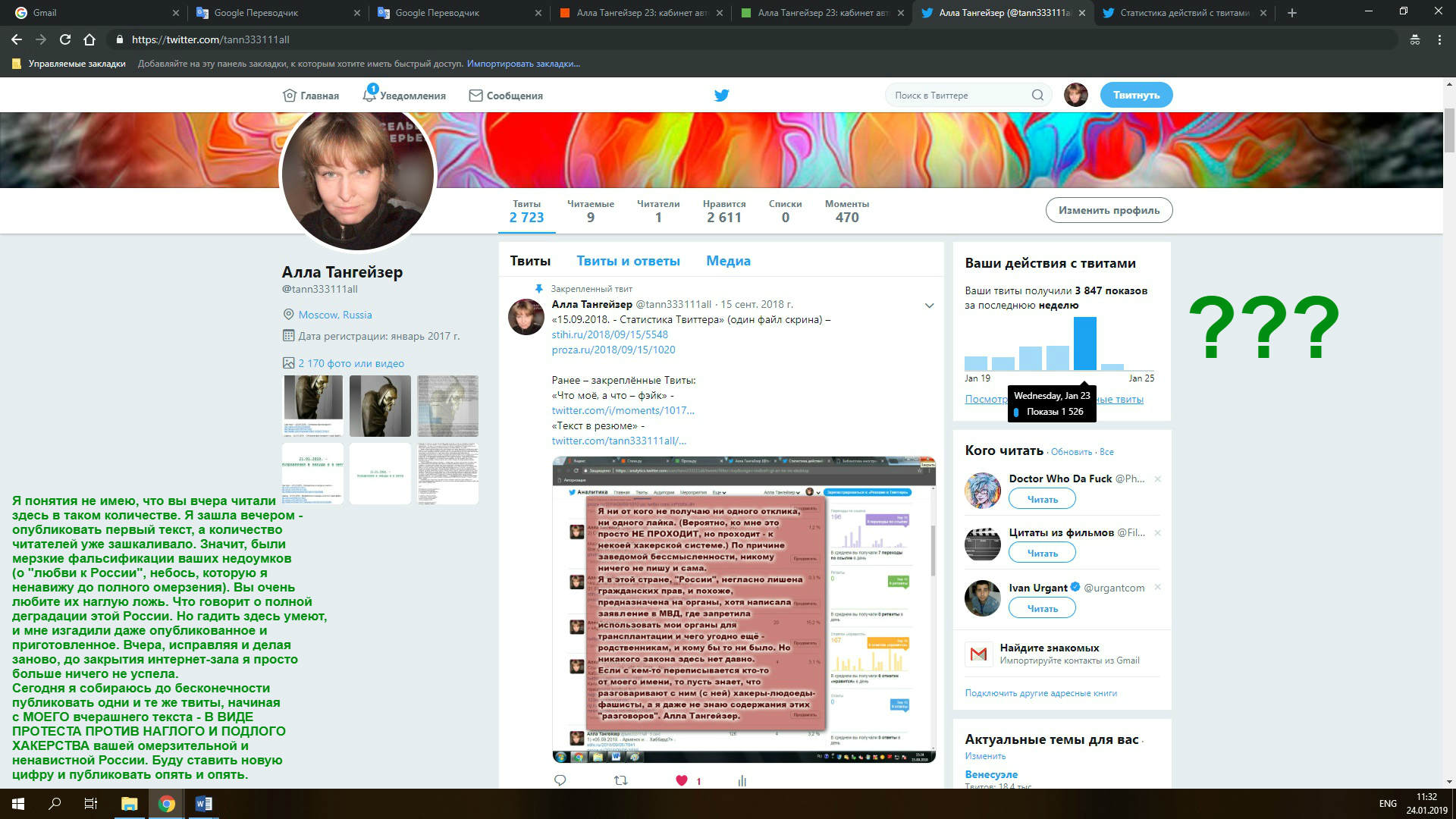
Task: Click the ENG language indicator
Action: [x=1388, y=804]
